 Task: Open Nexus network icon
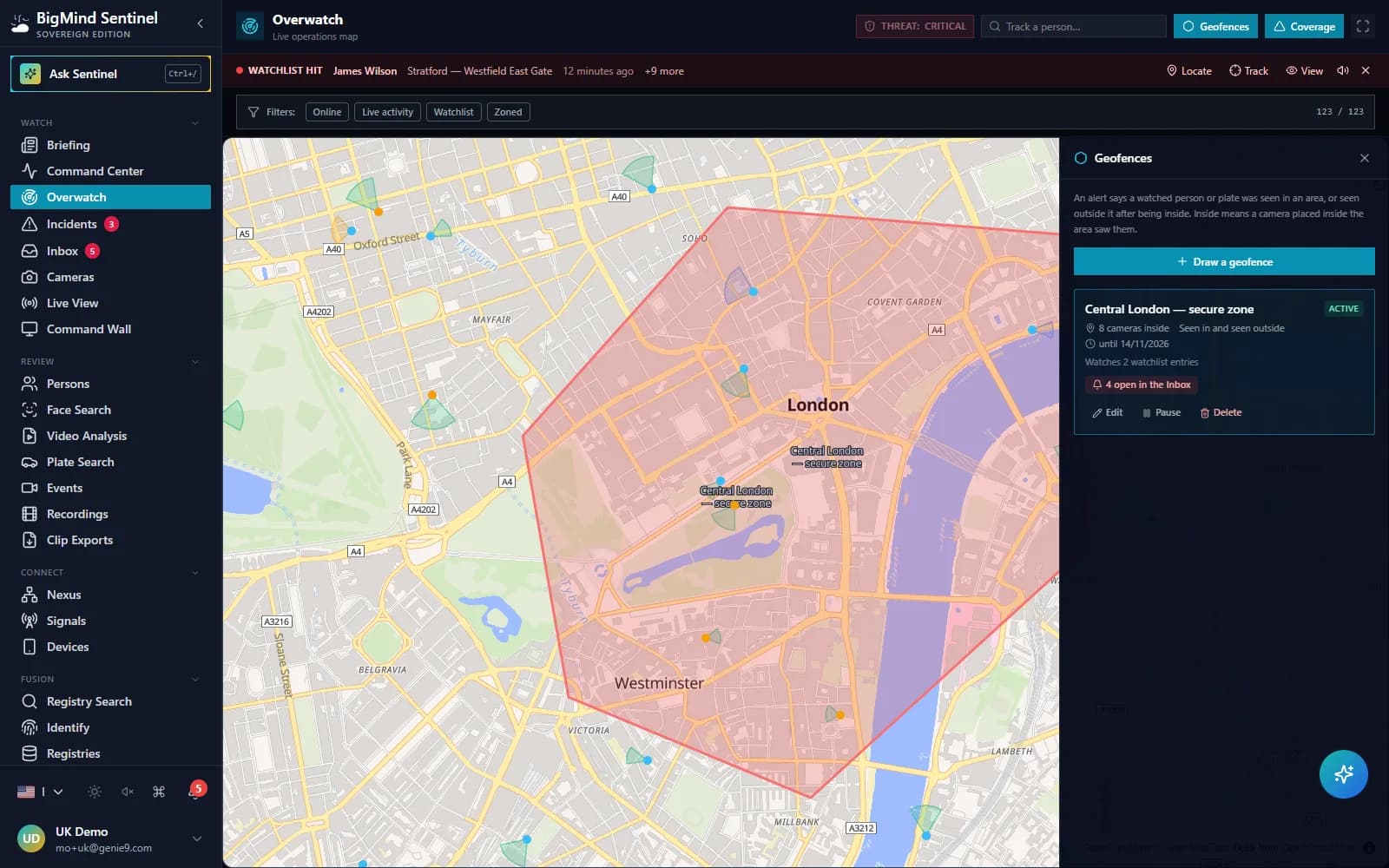[30, 595]
